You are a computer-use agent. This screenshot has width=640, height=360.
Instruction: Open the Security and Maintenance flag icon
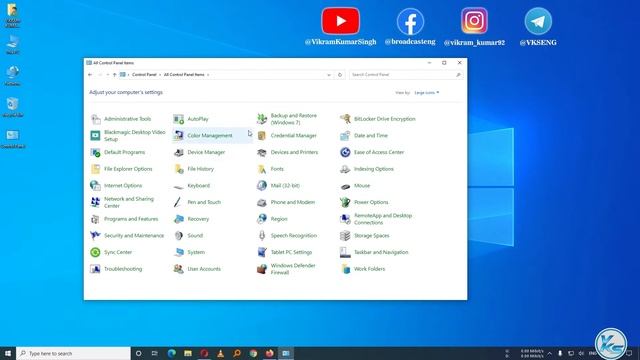pos(96,236)
